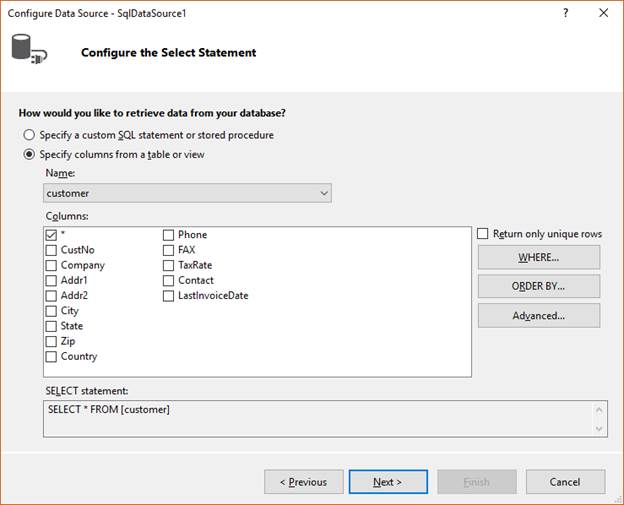Tick the Company column checkbox
This screenshot has width=624, height=505.
click(51, 265)
